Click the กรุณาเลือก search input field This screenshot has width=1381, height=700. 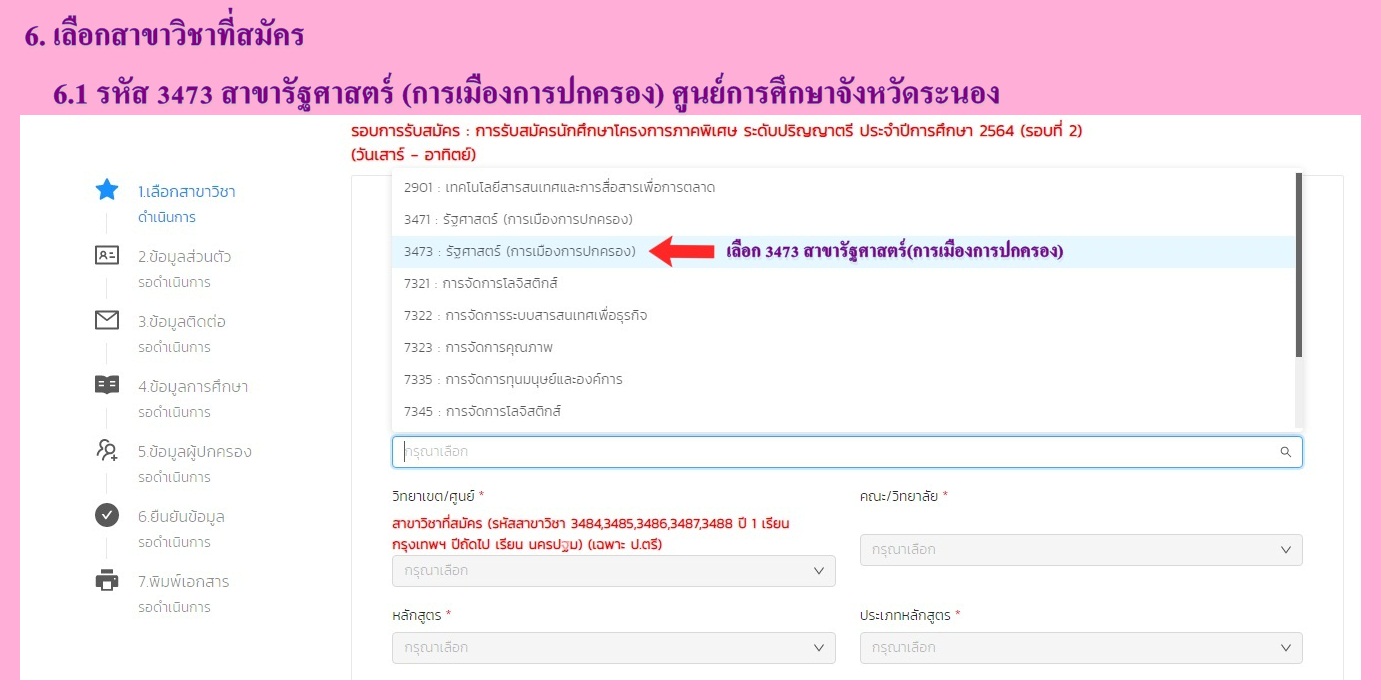pos(830,452)
